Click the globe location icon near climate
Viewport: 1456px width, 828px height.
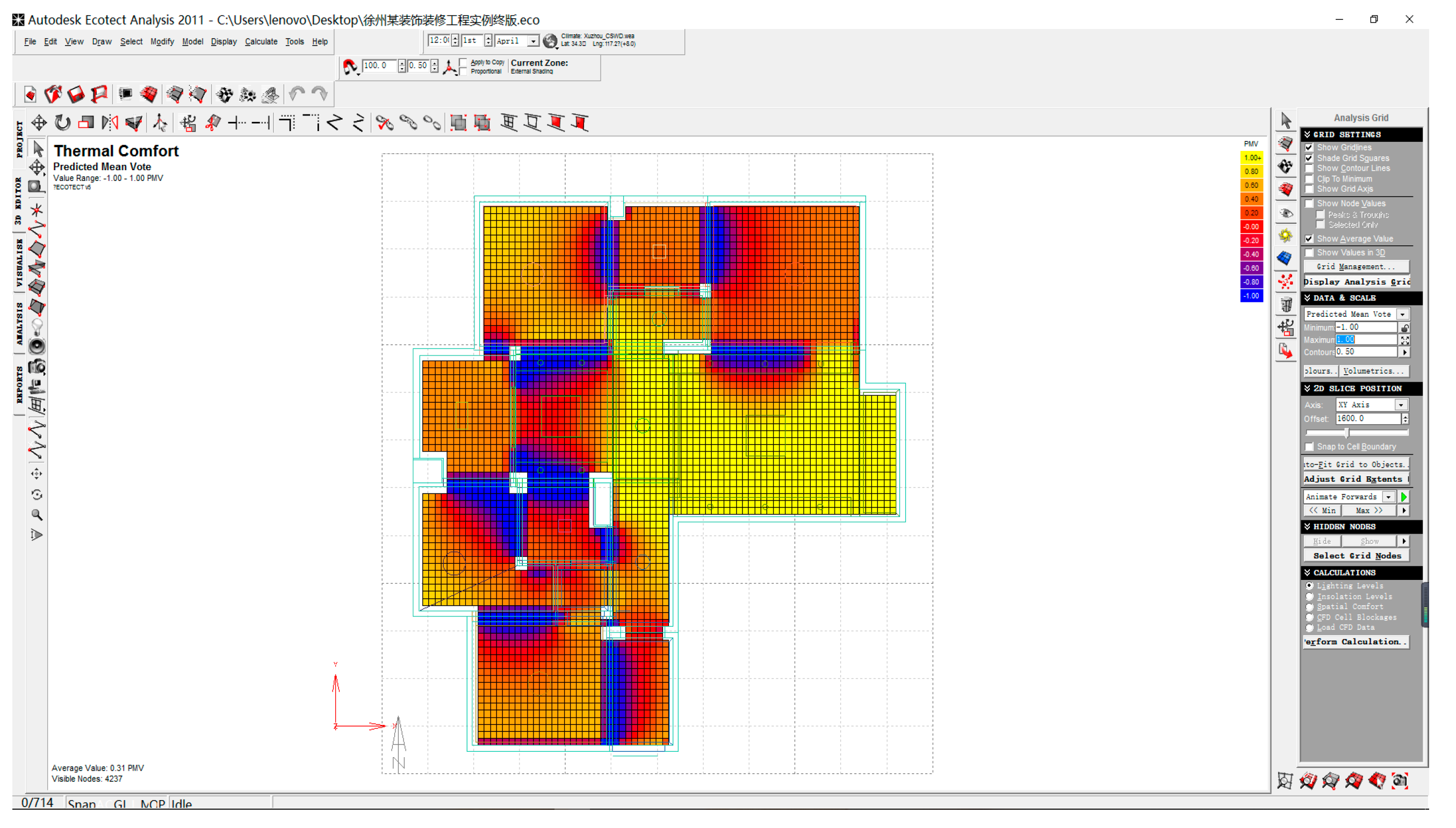click(x=550, y=41)
